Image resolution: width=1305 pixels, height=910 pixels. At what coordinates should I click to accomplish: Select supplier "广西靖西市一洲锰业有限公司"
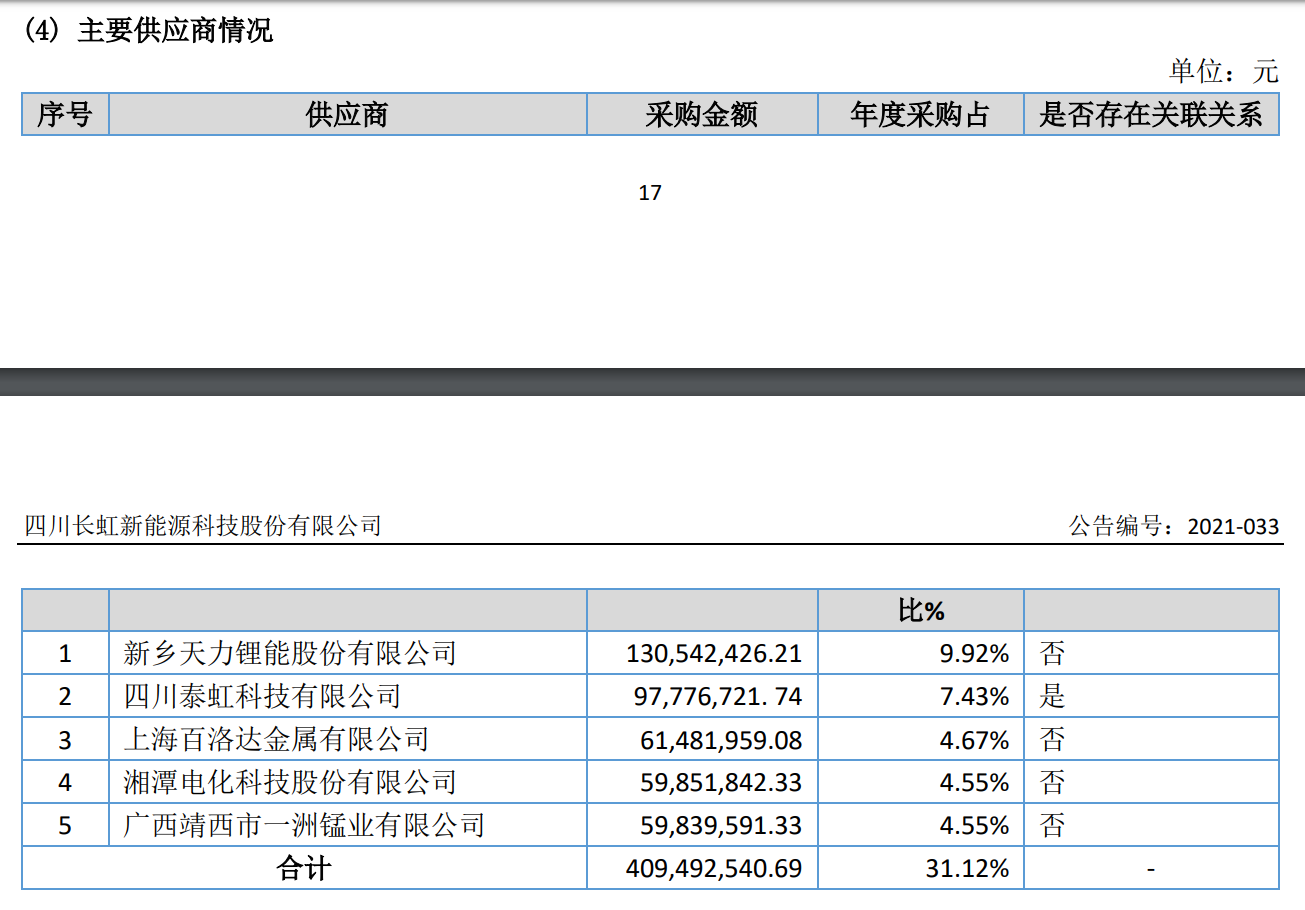[304, 825]
